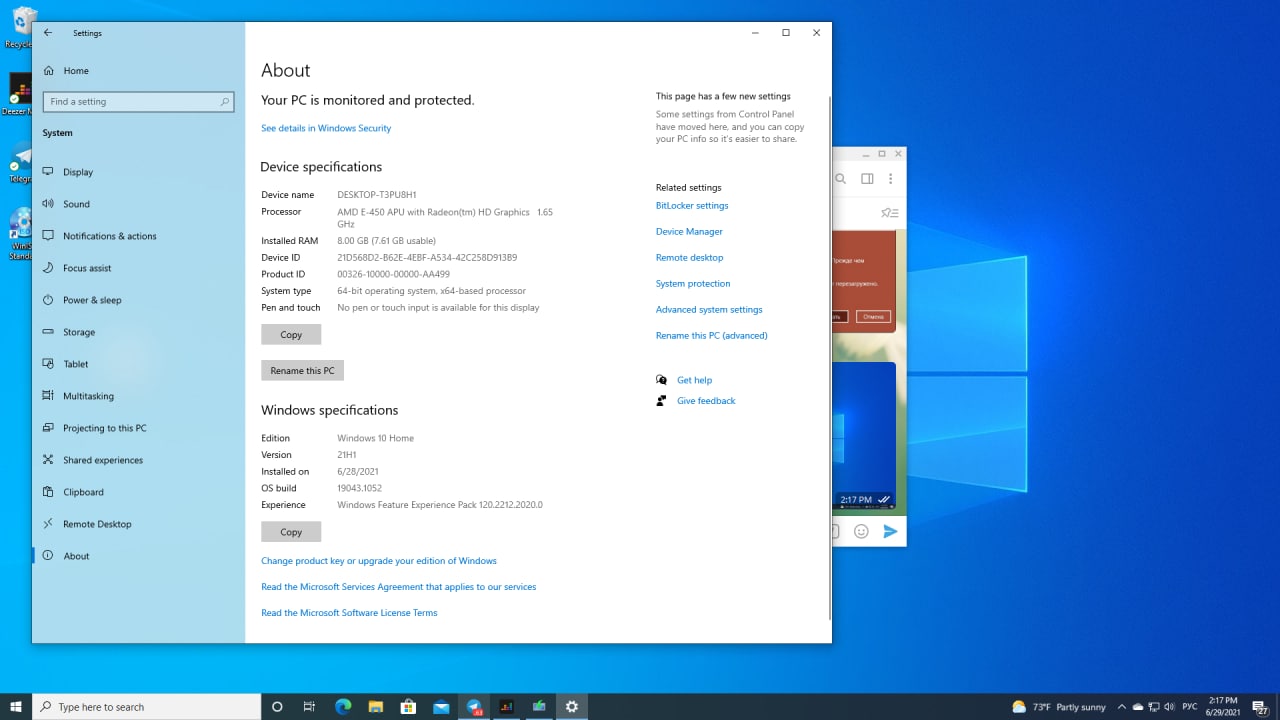This screenshot has width=1280, height=720.
Task: Click the taskbar search box
Action: click(x=146, y=707)
